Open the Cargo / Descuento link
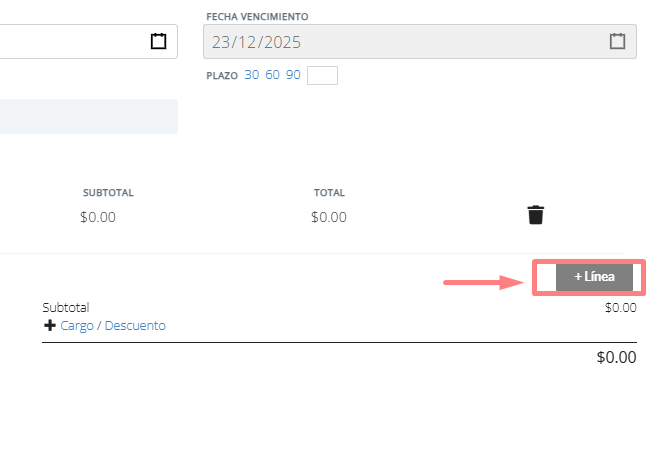The width and height of the screenshot is (655, 456). (x=113, y=326)
